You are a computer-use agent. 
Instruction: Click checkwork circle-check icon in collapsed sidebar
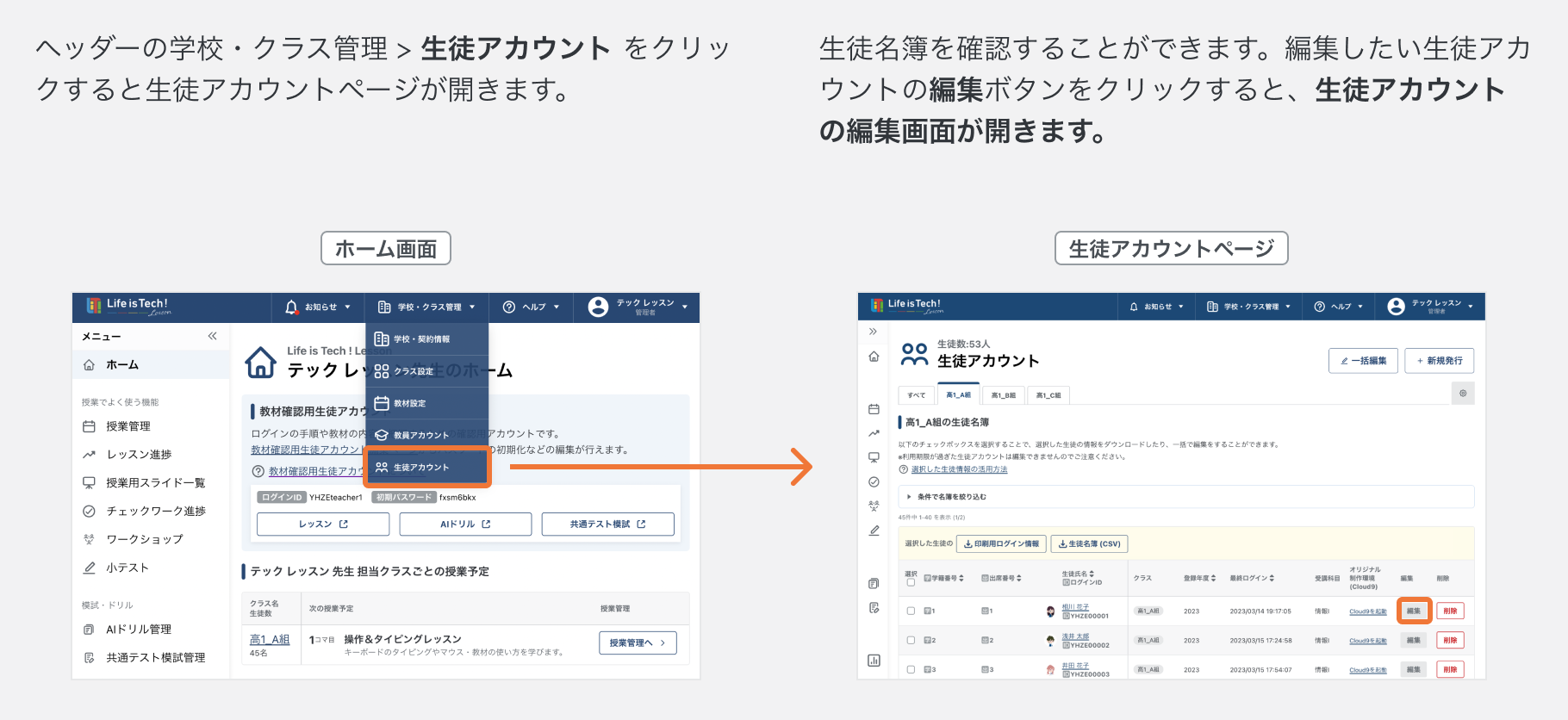[874, 482]
